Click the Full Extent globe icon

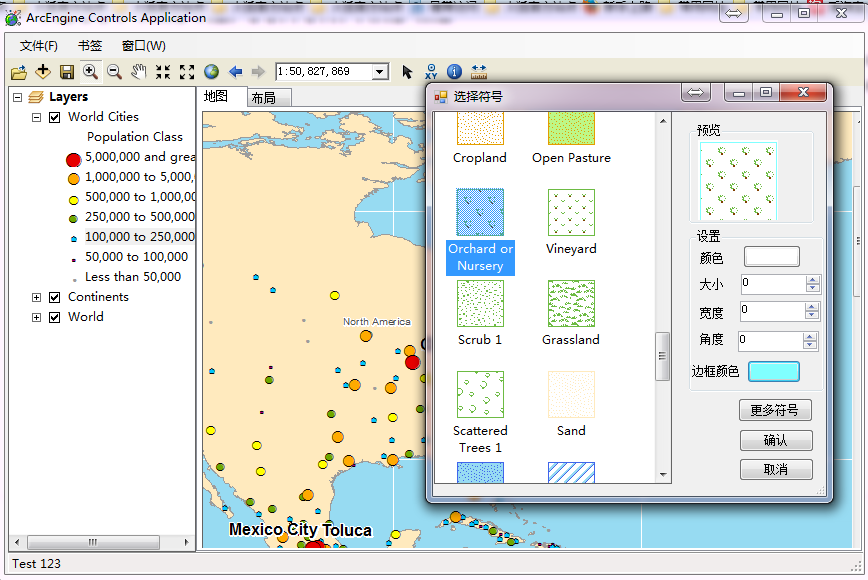(x=211, y=71)
